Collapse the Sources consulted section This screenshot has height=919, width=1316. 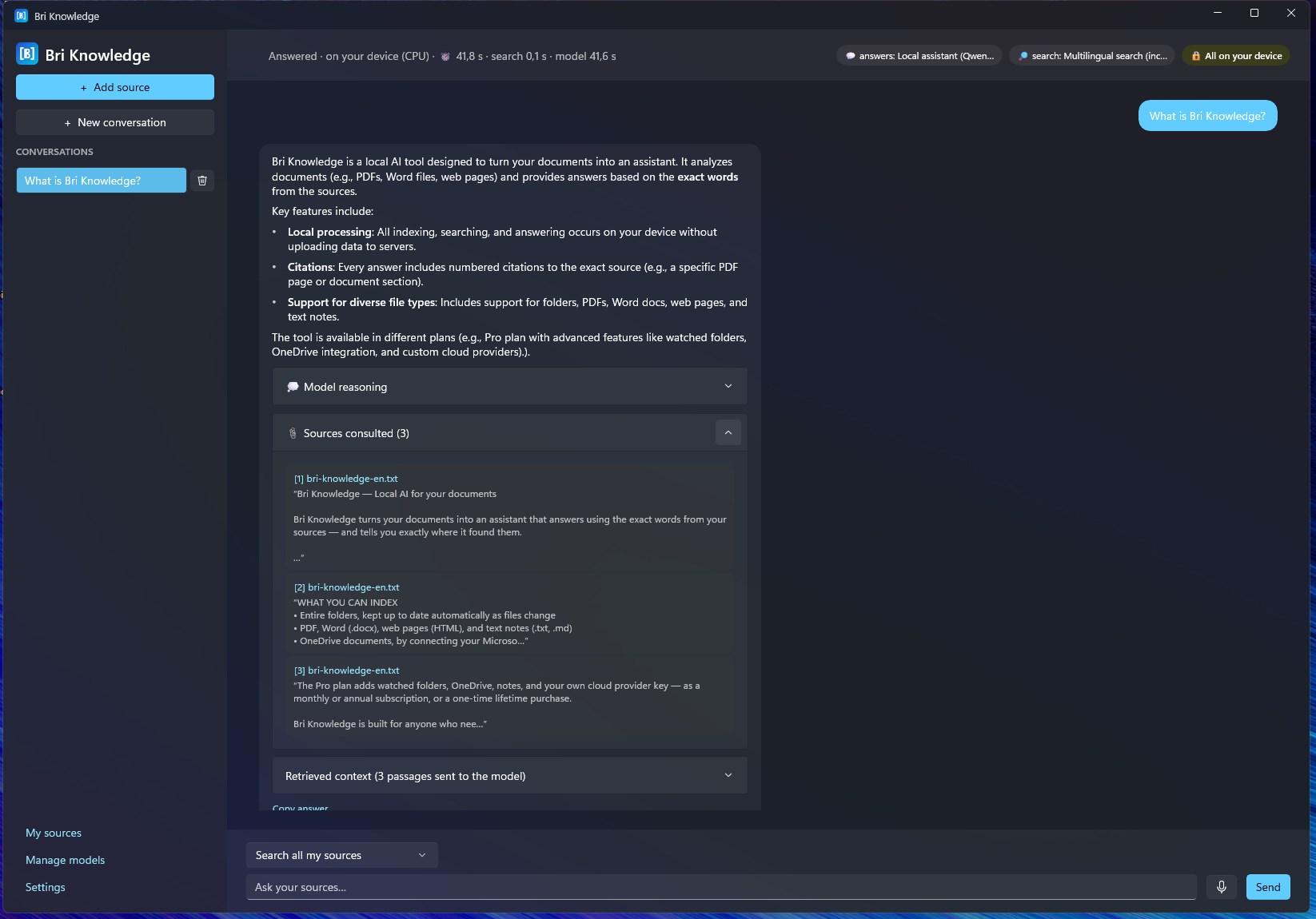tap(728, 432)
